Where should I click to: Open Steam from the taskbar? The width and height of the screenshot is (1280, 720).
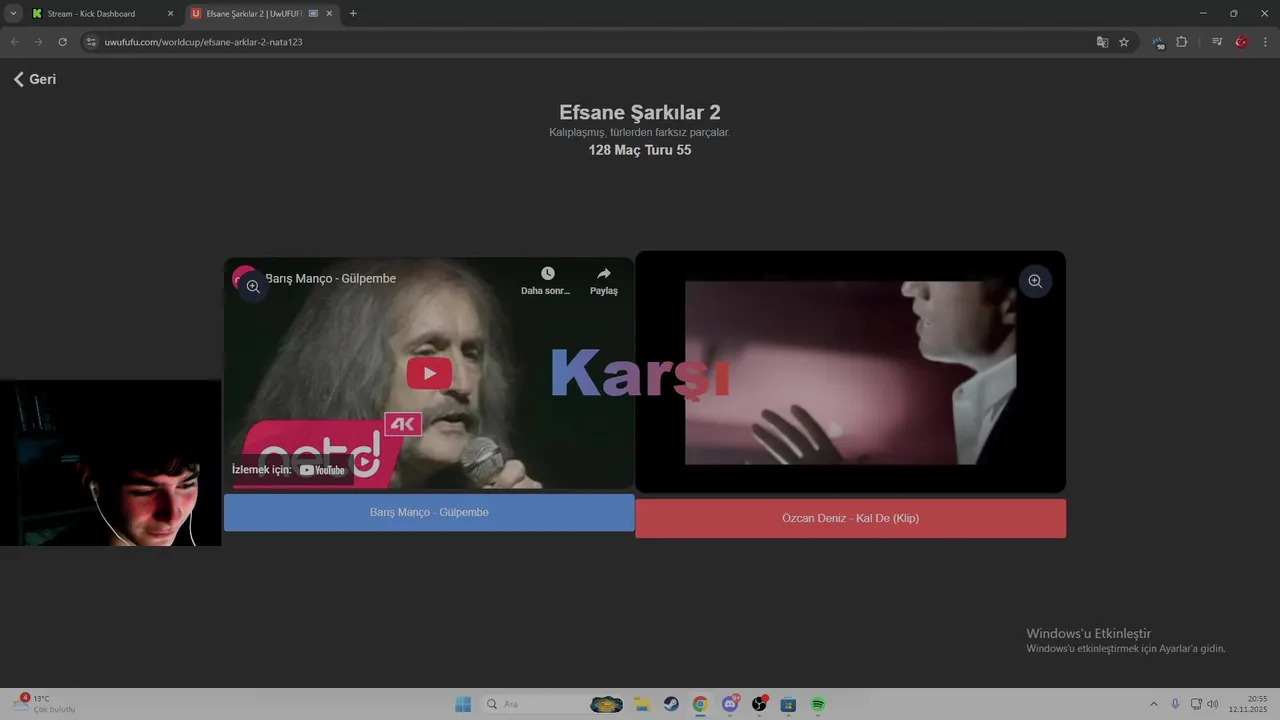(671, 704)
